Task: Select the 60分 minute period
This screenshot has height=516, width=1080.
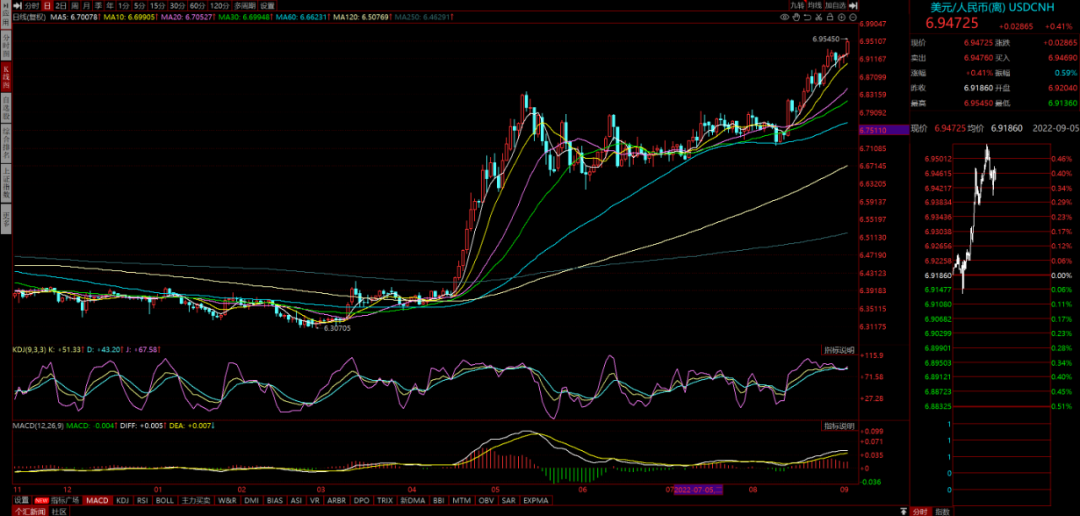Action: (x=198, y=6)
